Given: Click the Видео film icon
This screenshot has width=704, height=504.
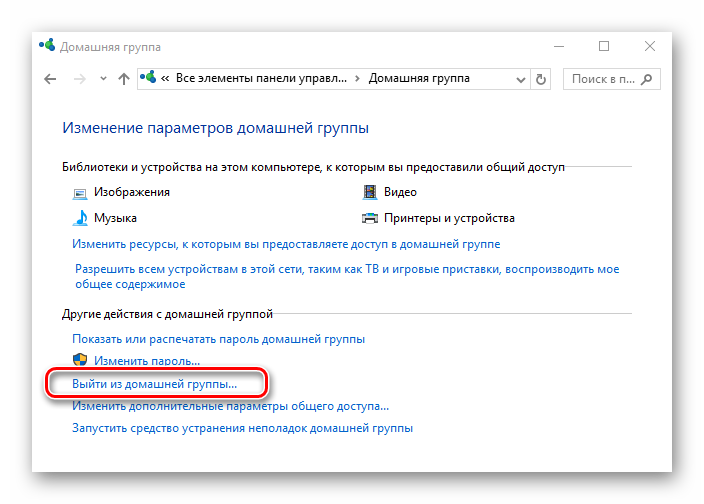Looking at the screenshot, I should point(370,192).
